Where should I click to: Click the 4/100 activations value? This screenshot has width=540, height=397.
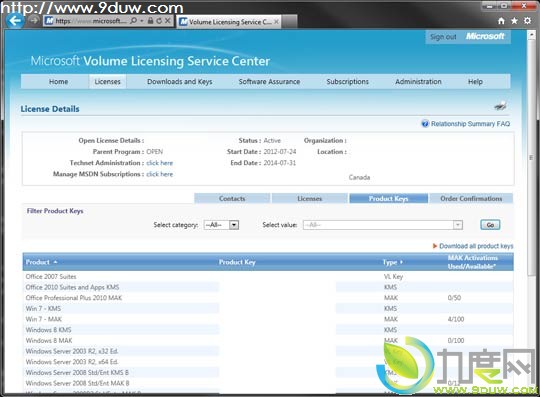coord(456,319)
